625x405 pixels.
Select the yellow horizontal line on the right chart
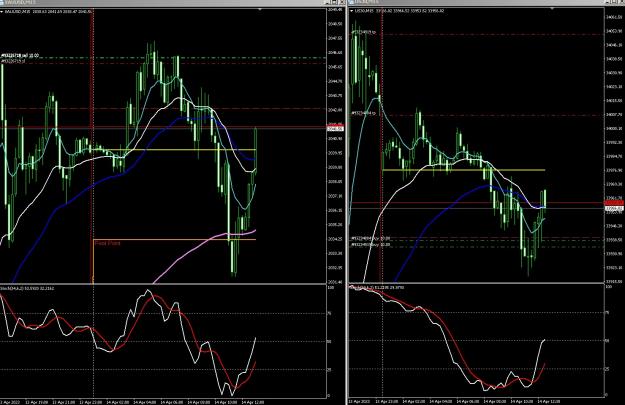(464, 170)
